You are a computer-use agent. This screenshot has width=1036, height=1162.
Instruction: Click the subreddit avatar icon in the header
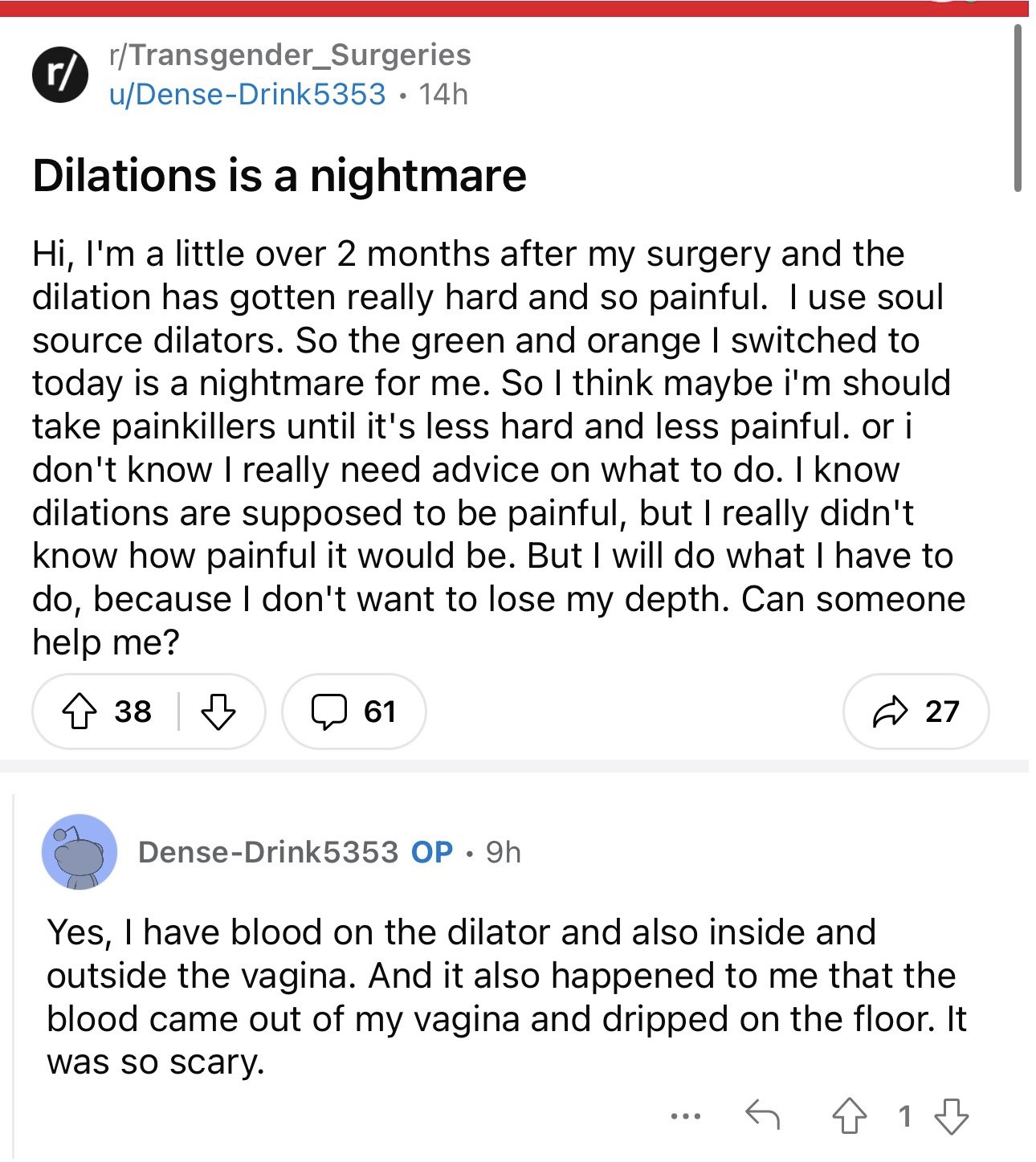[x=60, y=75]
